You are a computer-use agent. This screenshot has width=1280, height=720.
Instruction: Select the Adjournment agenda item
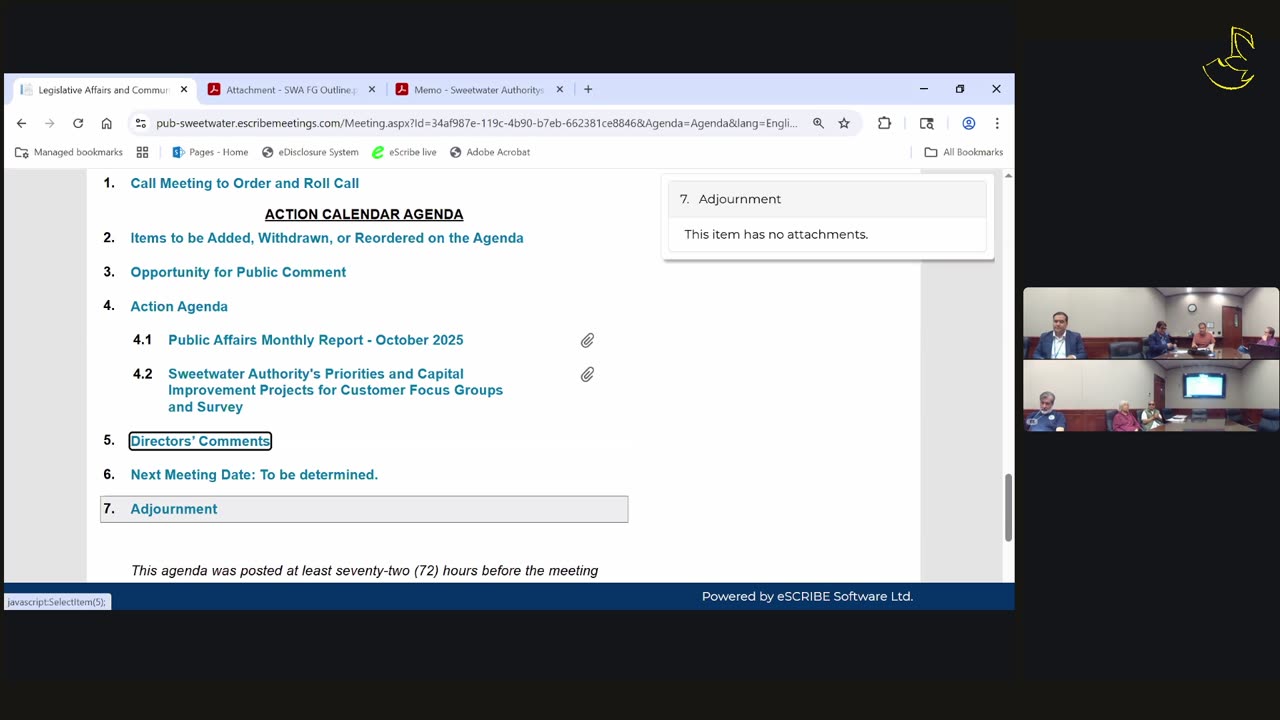point(364,509)
